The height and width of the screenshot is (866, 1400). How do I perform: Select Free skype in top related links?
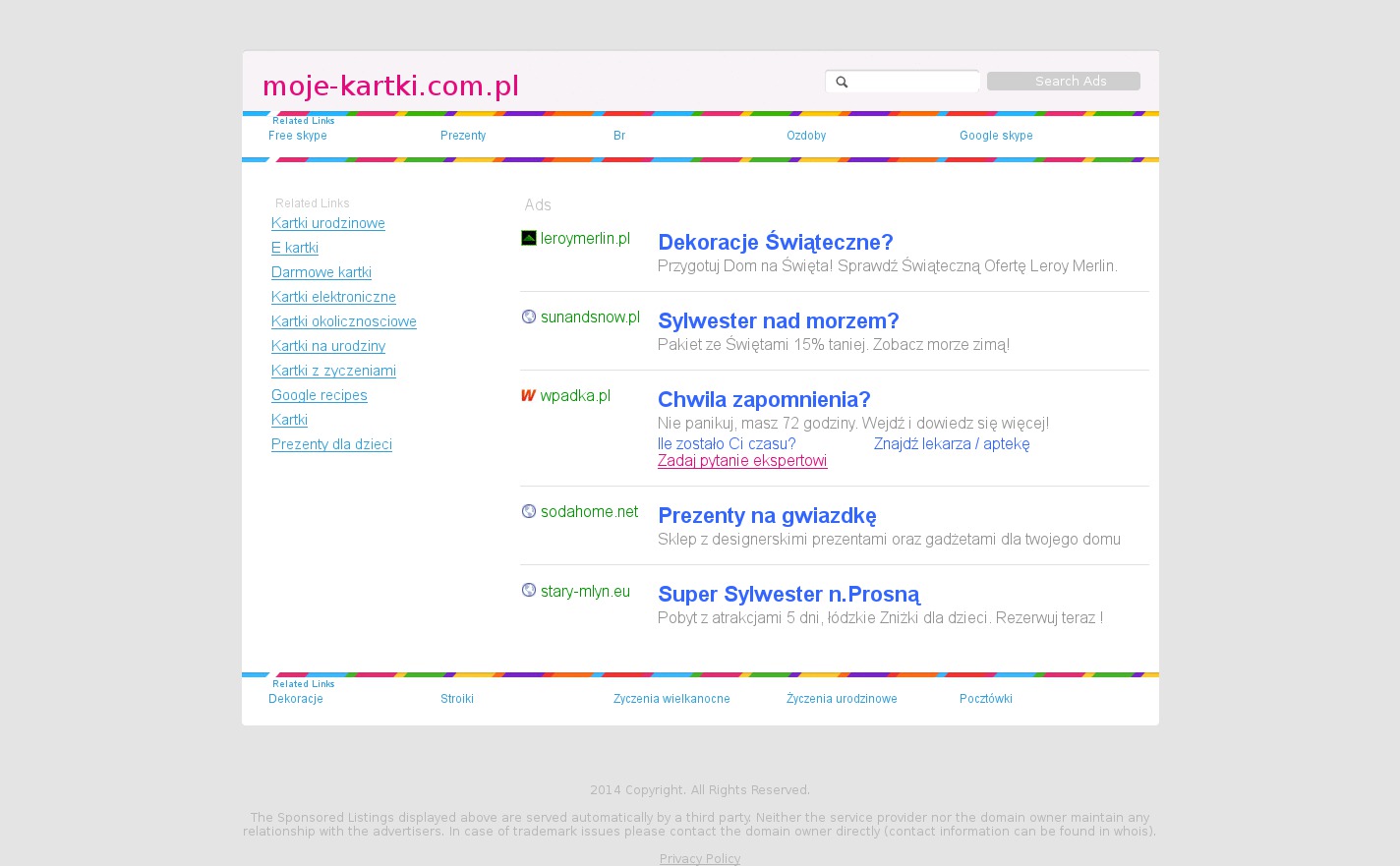point(298,136)
